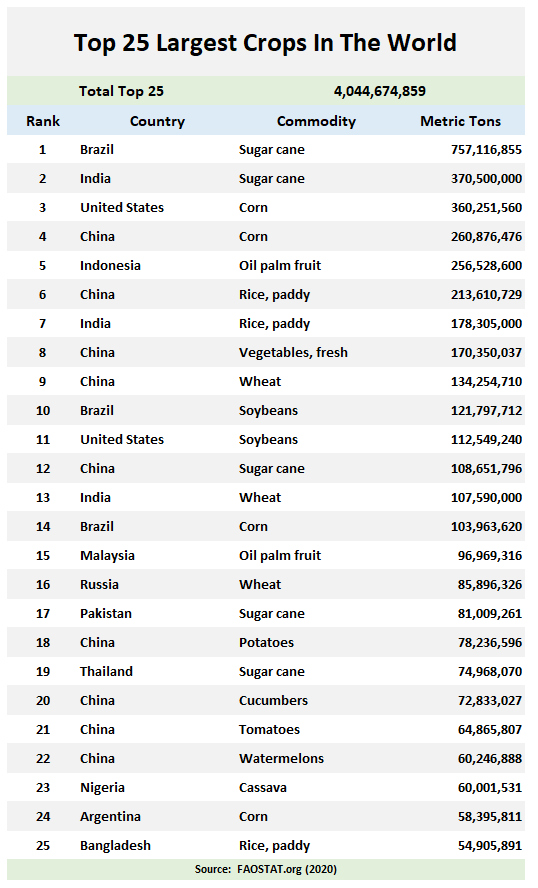Image resolution: width=538 pixels, height=888 pixels.
Task: Select the value 54,905,891
Action: click(x=490, y=846)
